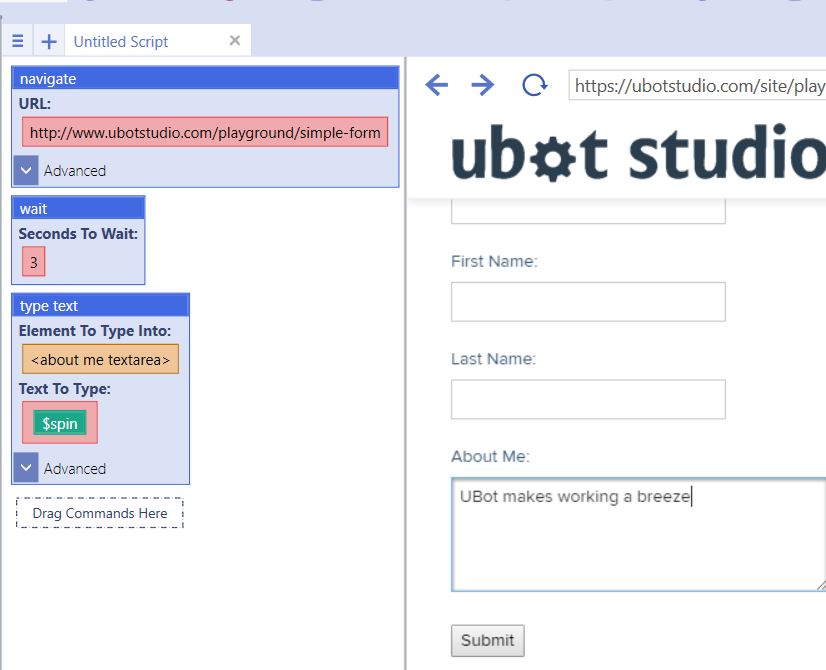Click the Submit button
The height and width of the screenshot is (670, 826).
coord(487,641)
